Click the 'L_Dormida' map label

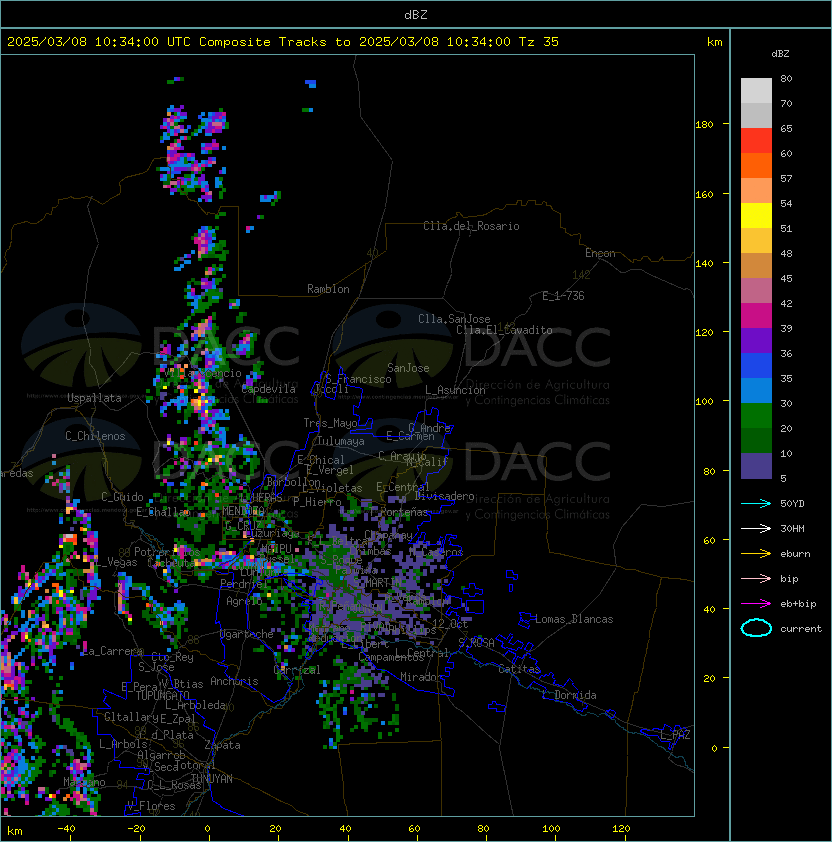point(569,695)
